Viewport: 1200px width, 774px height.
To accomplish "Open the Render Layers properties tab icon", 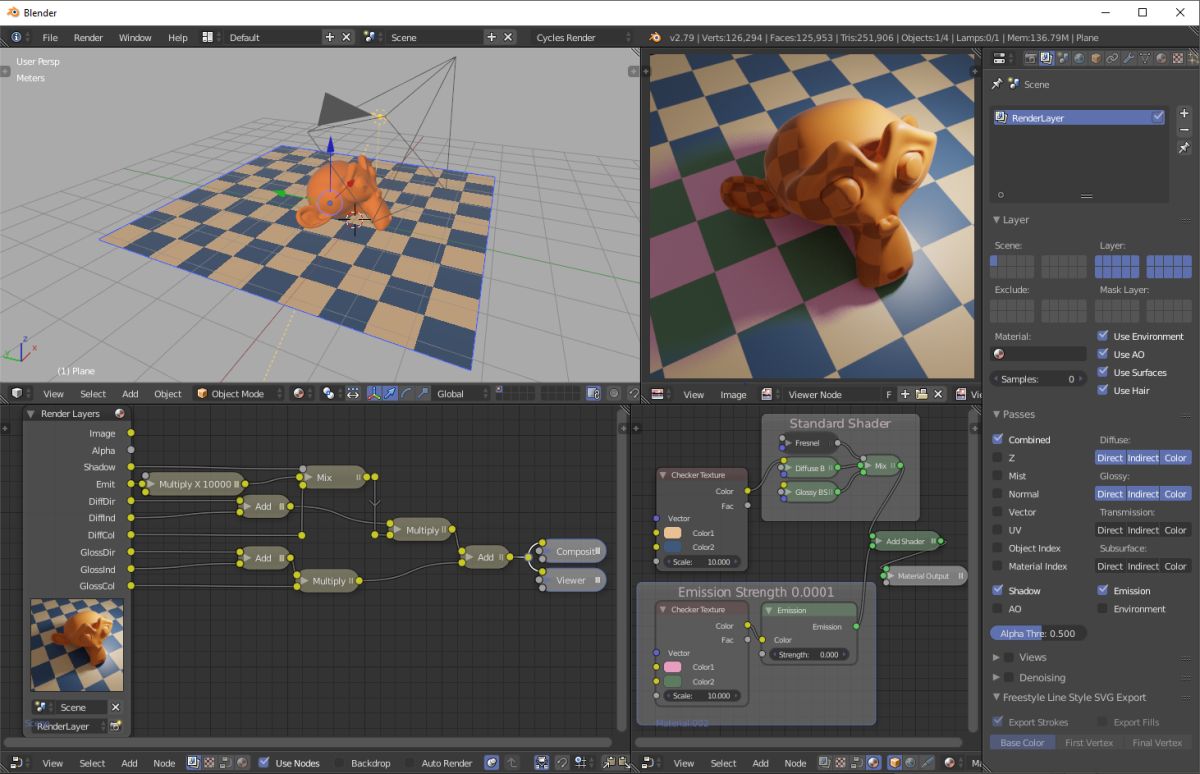I will [1046, 59].
